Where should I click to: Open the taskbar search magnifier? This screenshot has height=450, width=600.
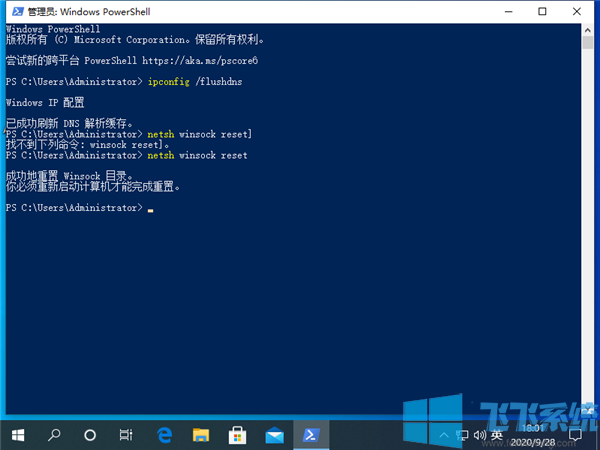click(x=54, y=435)
